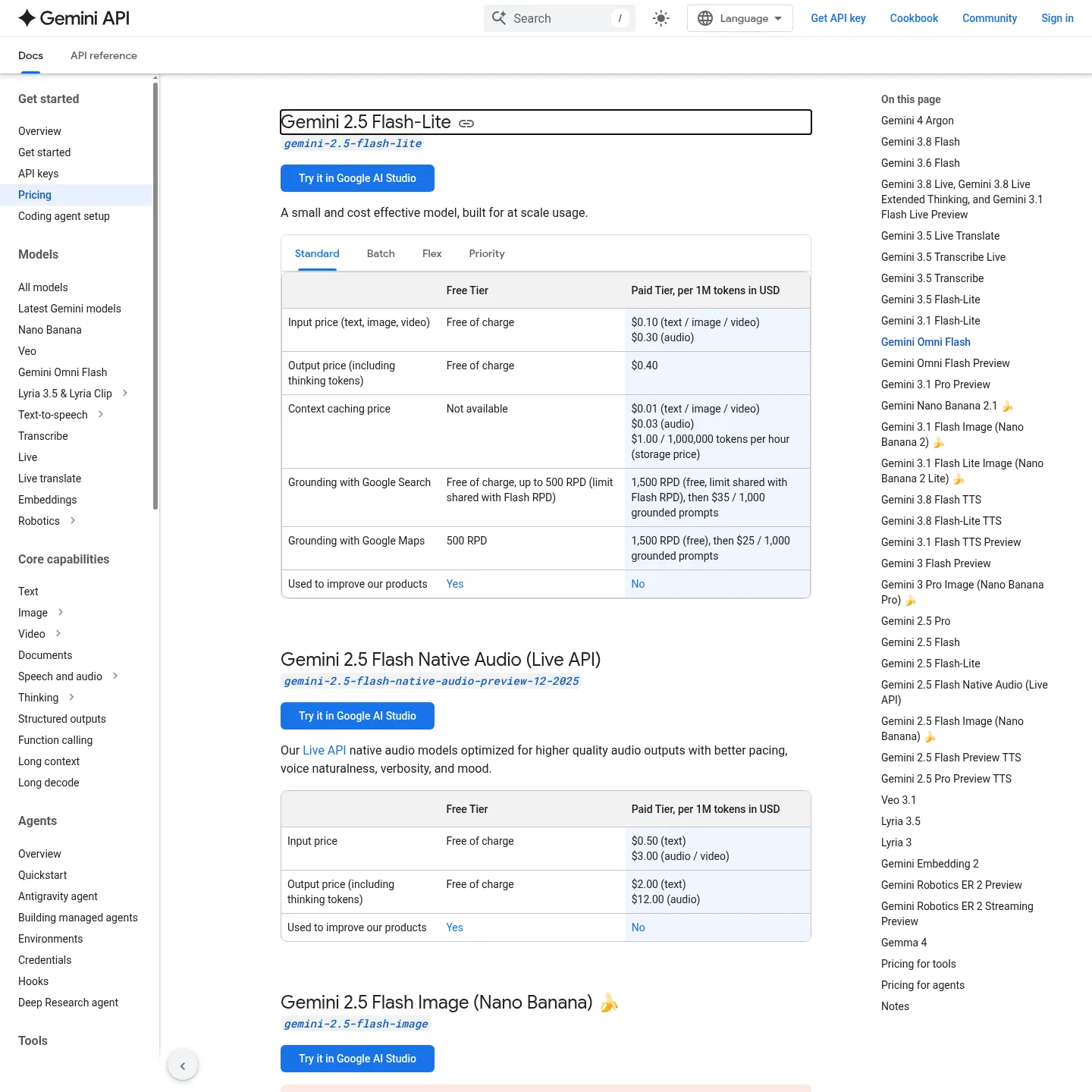Image resolution: width=1092 pixels, height=1092 pixels.
Task: Expand the Robotics sidebar section
Action: [73, 520]
